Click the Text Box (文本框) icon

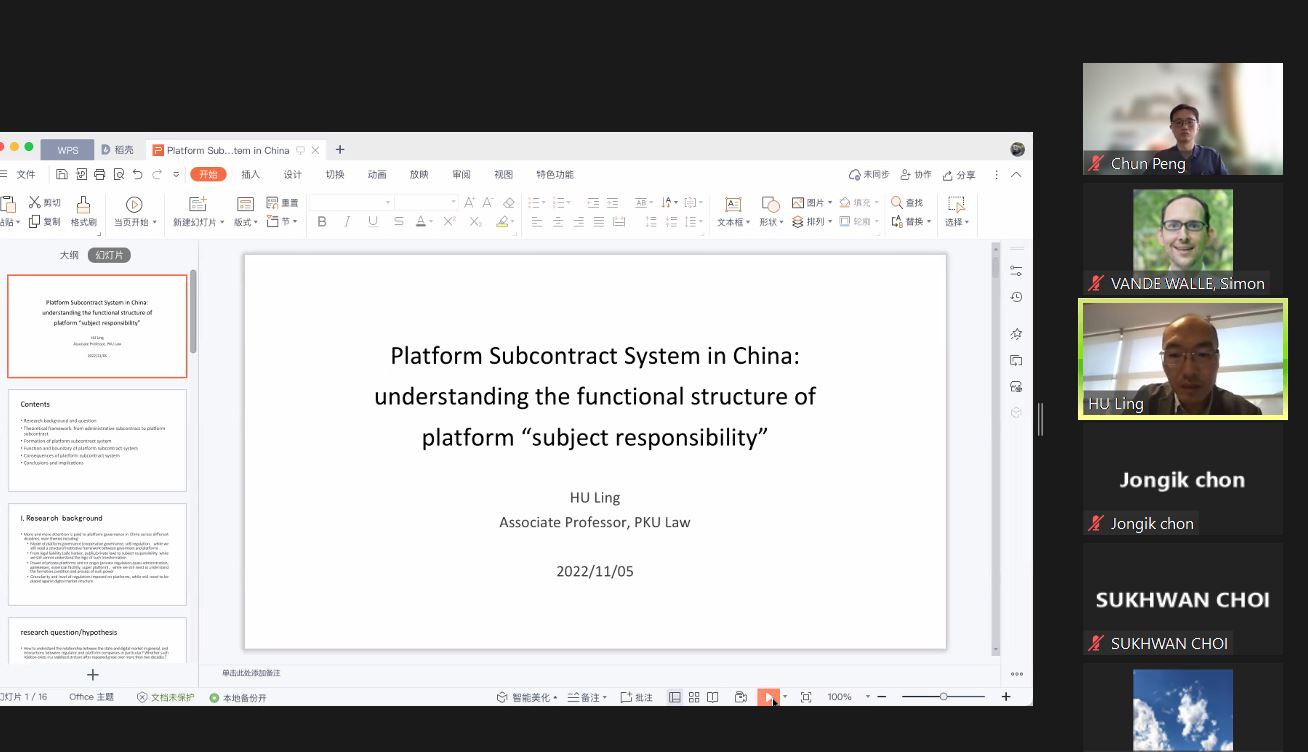[732, 204]
